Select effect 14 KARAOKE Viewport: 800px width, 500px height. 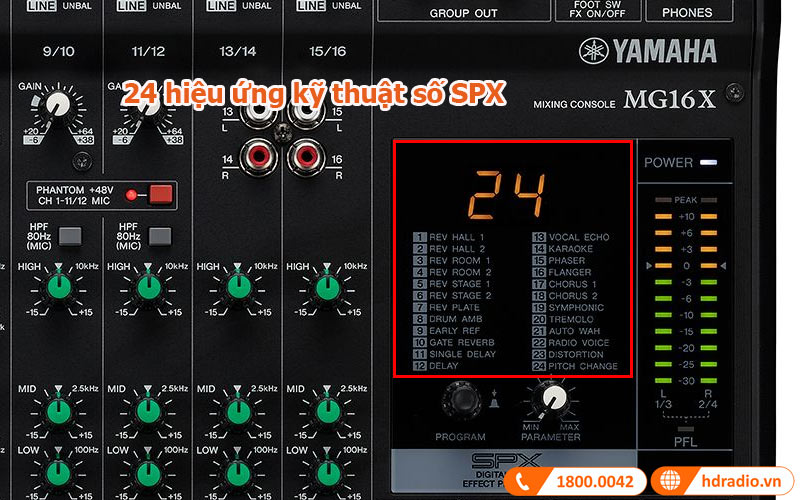(563, 249)
